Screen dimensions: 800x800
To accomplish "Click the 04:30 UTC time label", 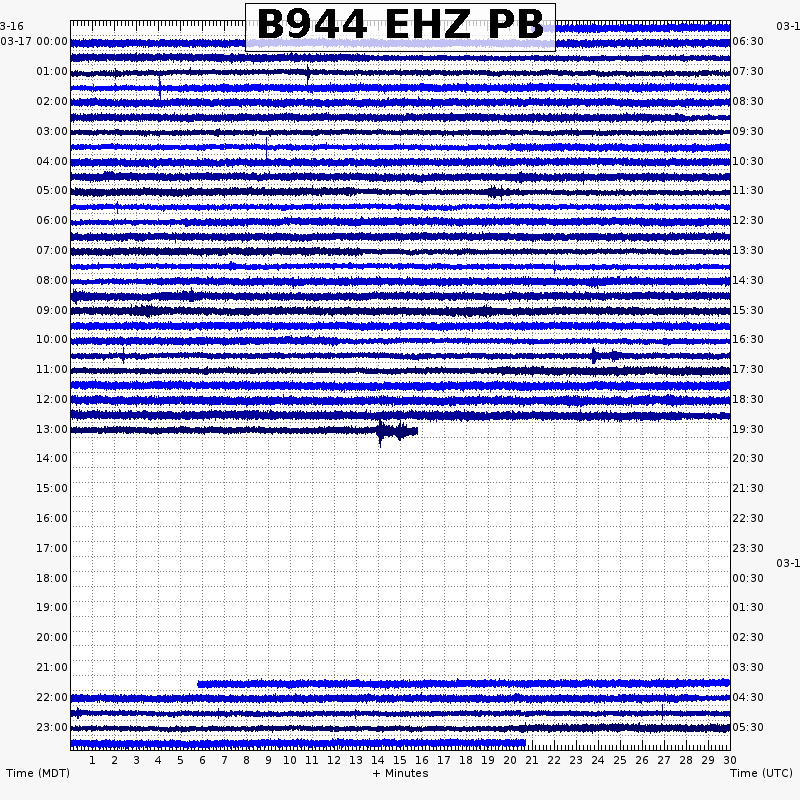I will tap(748, 697).
